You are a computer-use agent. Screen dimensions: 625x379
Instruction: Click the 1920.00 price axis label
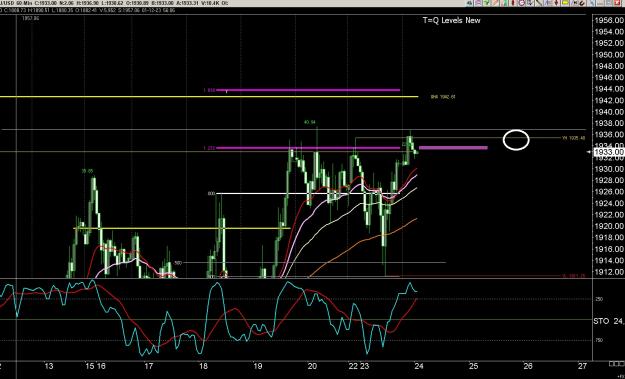click(609, 226)
